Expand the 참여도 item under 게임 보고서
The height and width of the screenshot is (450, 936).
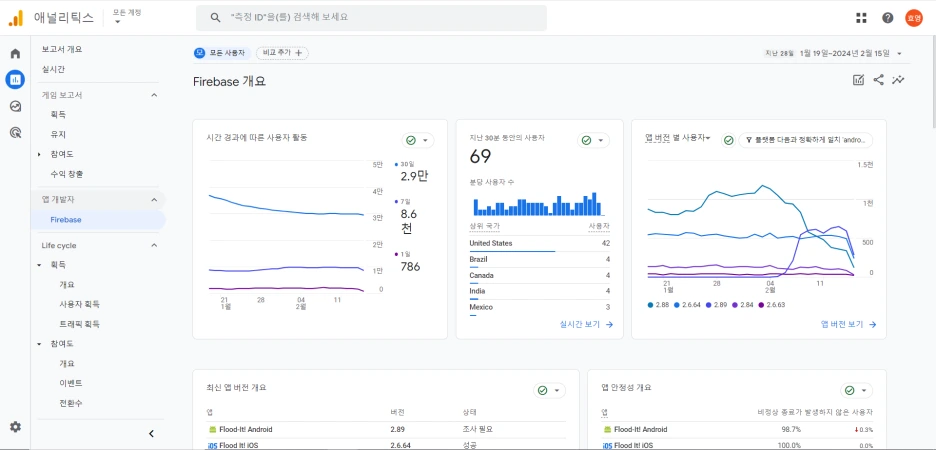(x=39, y=155)
